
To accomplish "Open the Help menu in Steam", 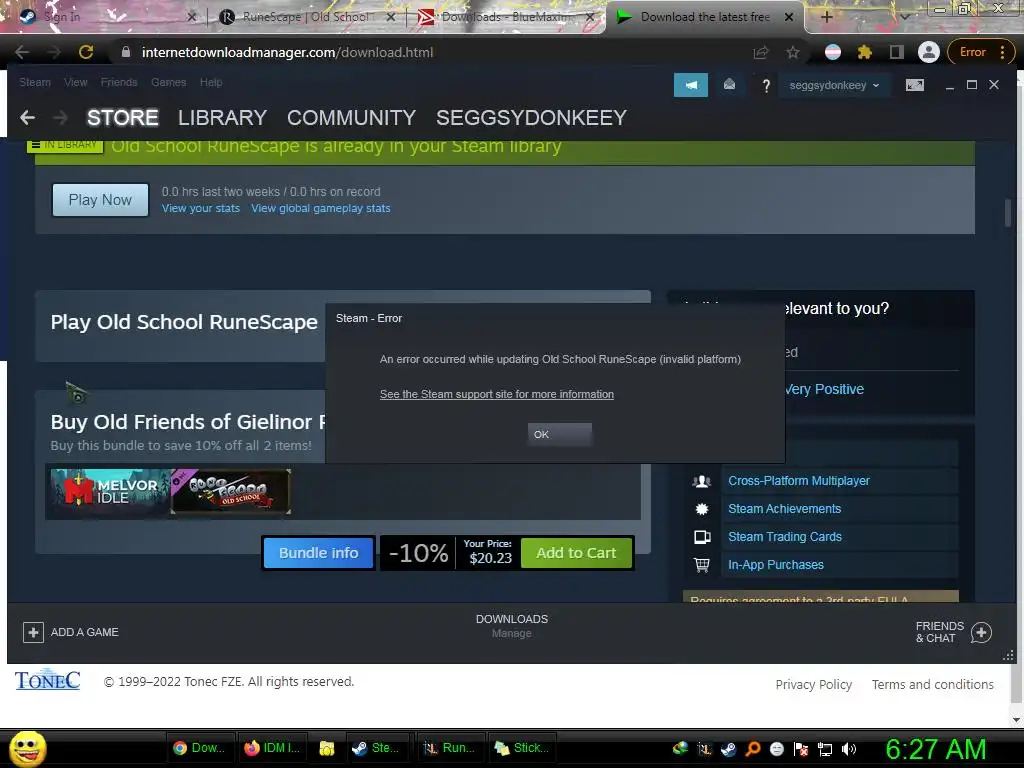I will tap(211, 82).
